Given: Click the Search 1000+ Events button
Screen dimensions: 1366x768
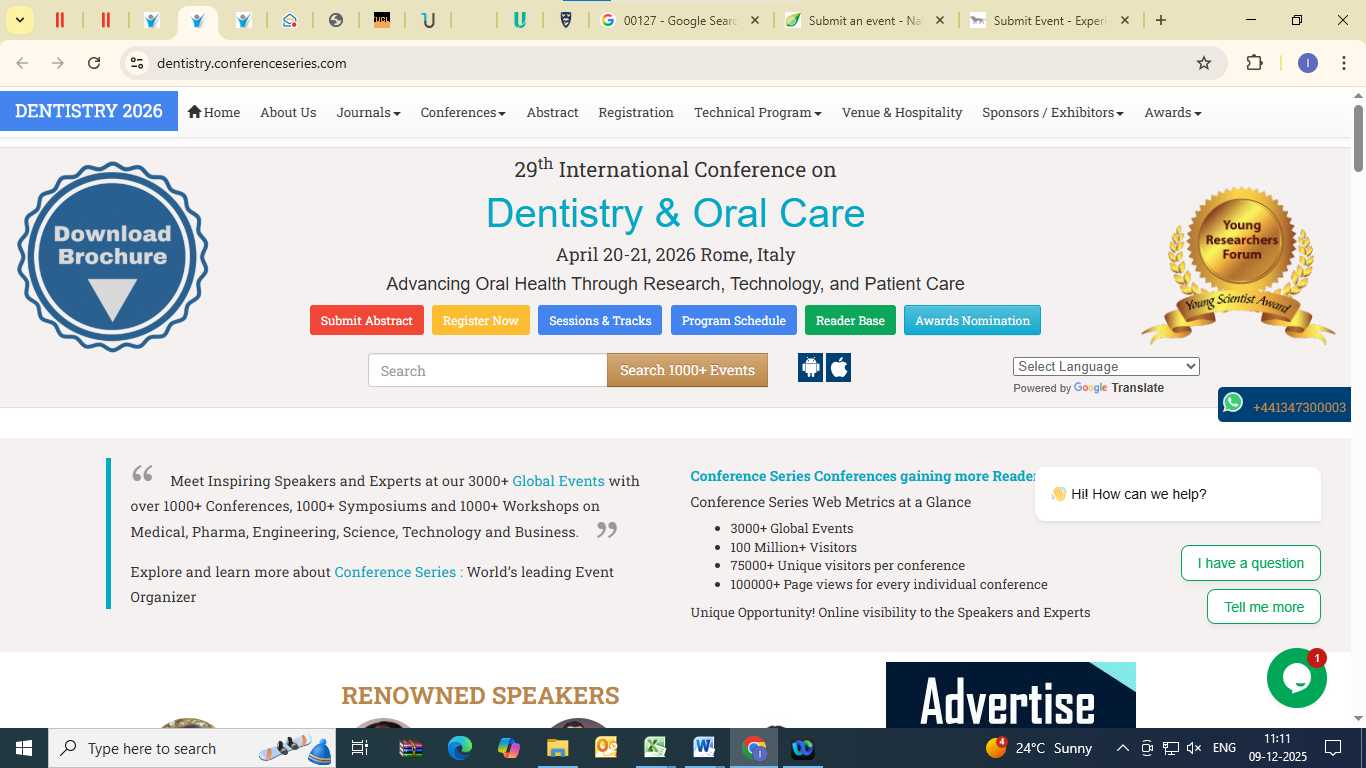Looking at the screenshot, I should pos(687,370).
